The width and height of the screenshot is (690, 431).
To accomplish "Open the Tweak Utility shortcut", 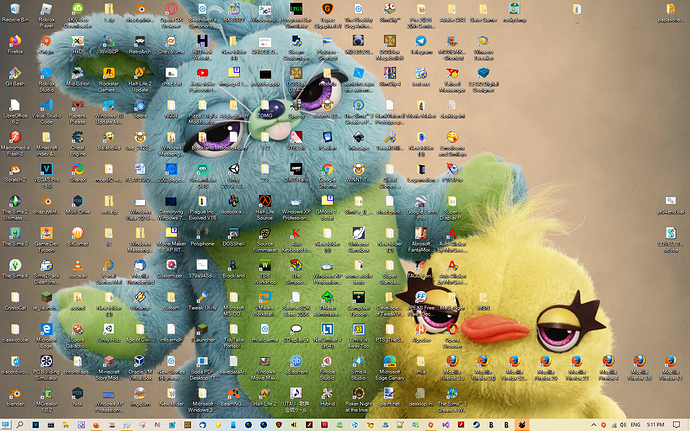I will click(202, 302).
